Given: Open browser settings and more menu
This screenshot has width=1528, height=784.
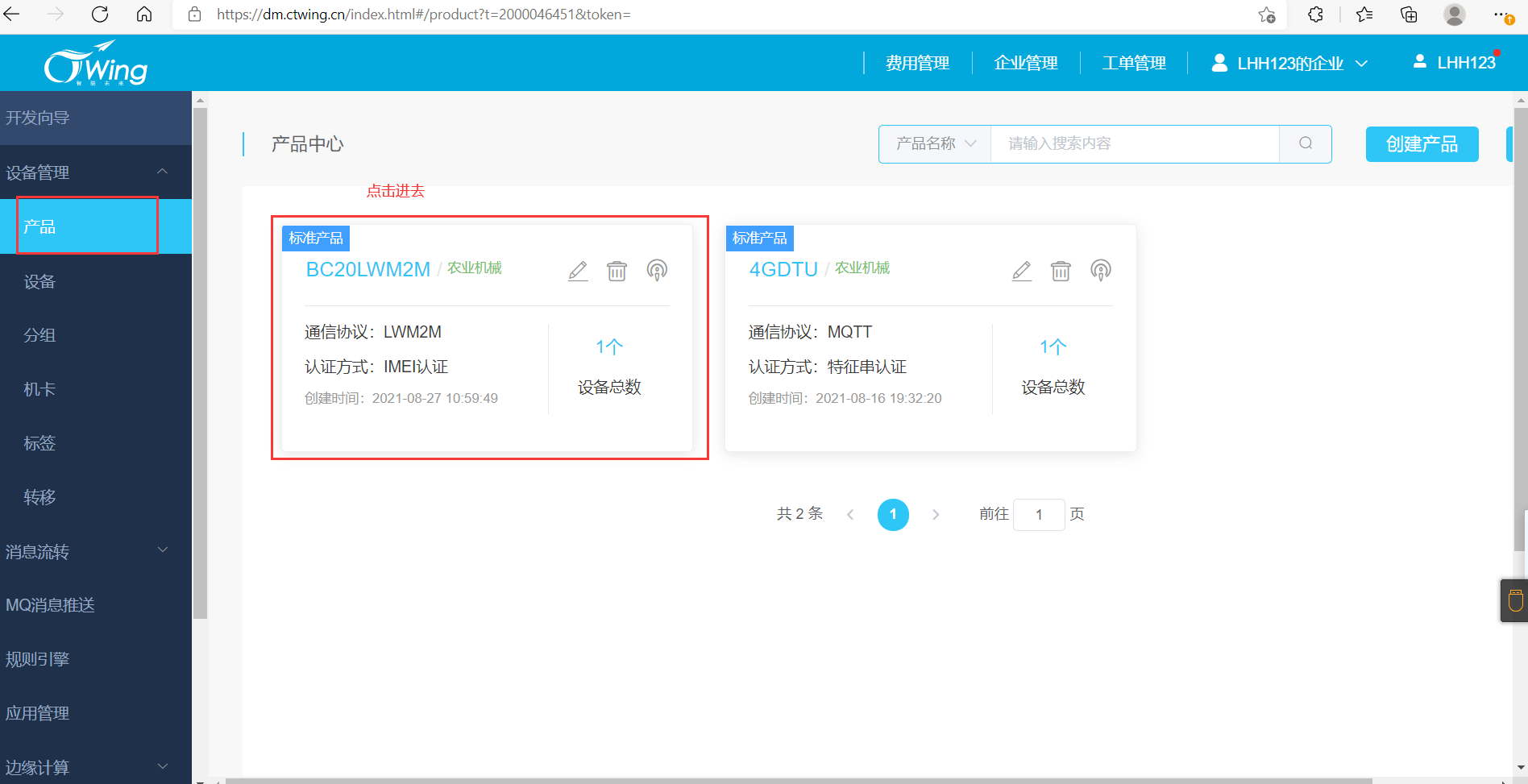Looking at the screenshot, I should (1502, 15).
